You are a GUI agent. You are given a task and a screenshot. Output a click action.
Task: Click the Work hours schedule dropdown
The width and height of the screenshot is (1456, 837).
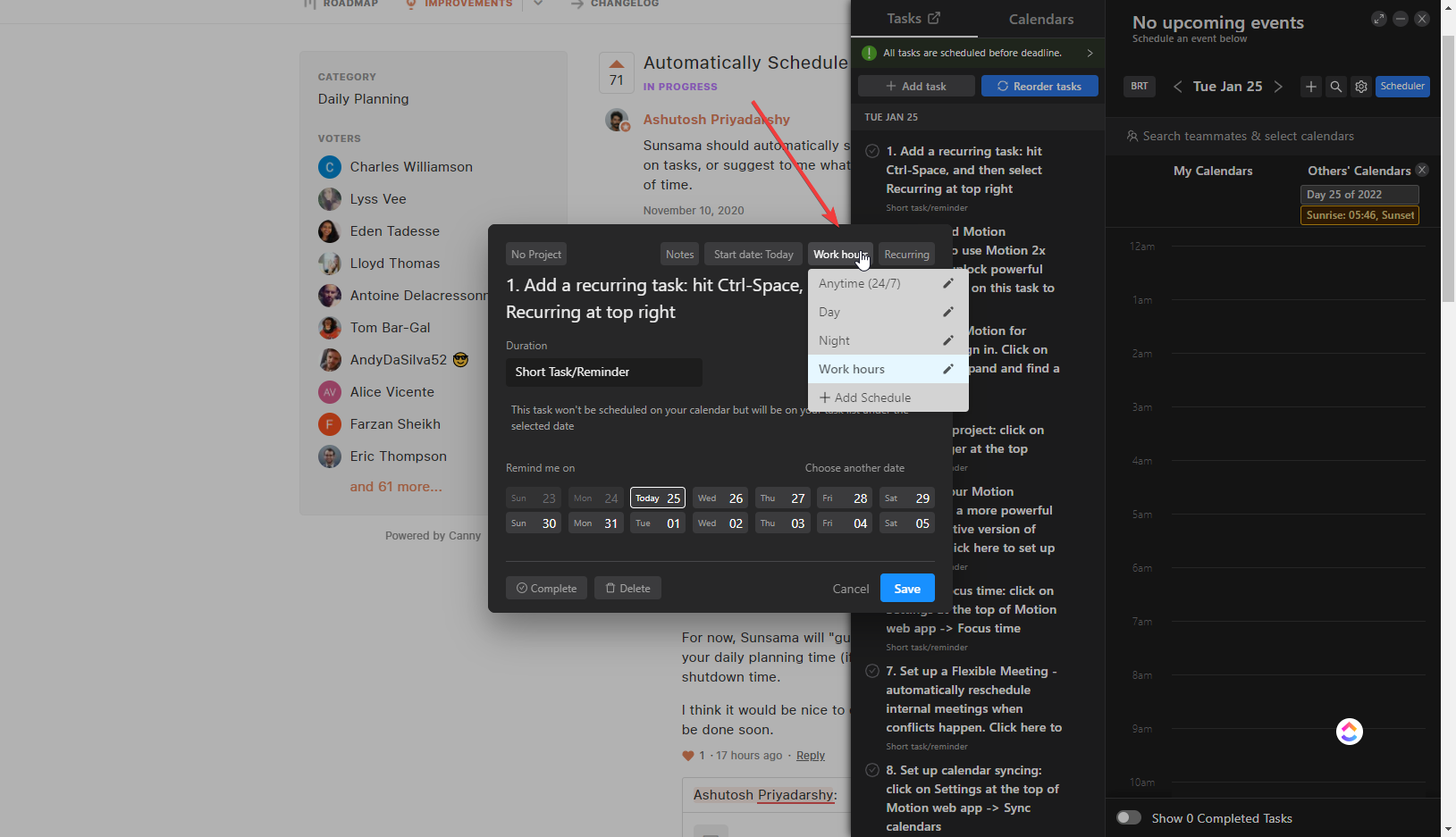click(x=840, y=255)
